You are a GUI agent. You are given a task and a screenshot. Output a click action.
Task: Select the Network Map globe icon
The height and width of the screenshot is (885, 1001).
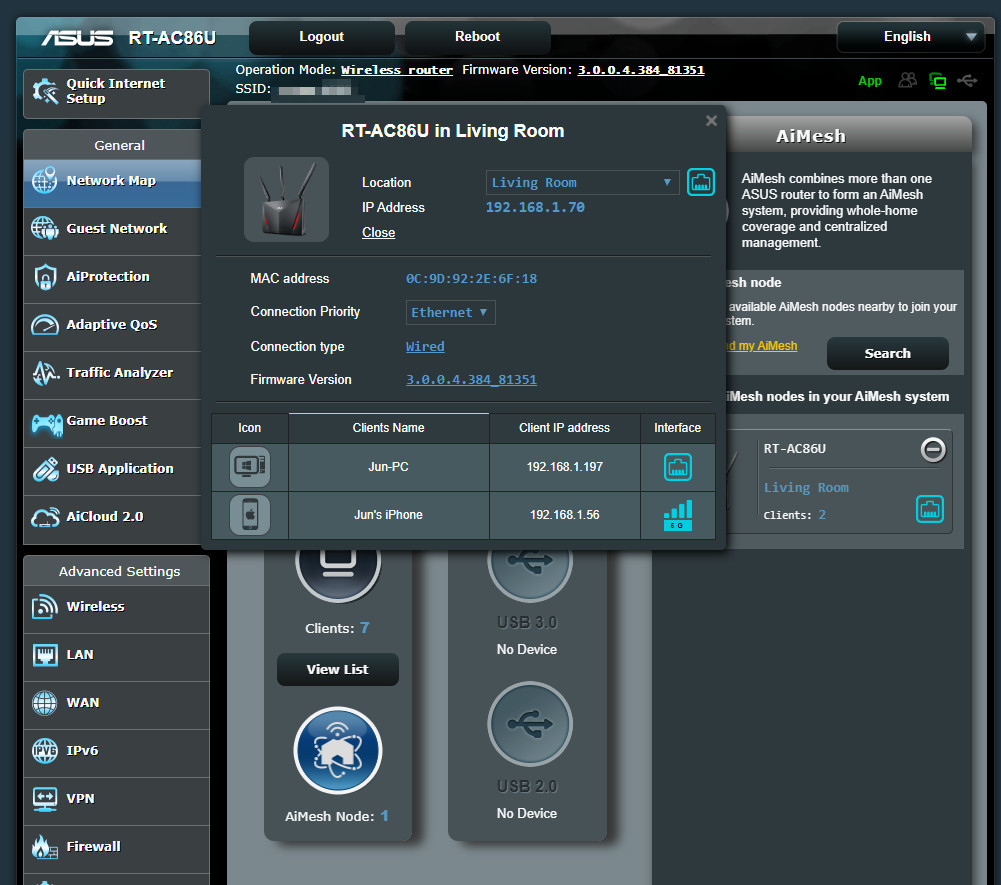(x=45, y=181)
